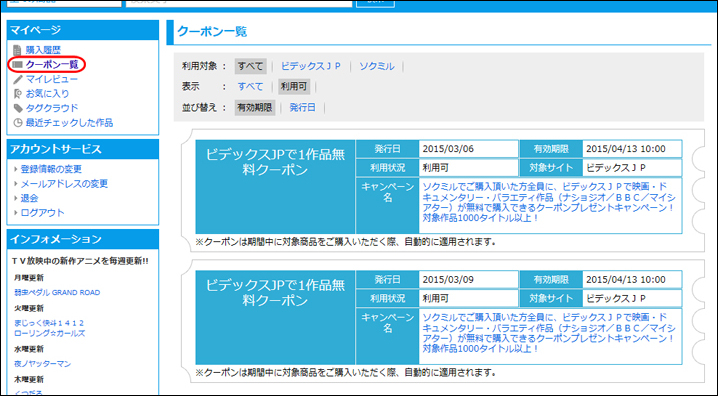Screen dimensions: 718x396
Task: Open まじっく快斗１４１２ link
Action: coord(49,323)
